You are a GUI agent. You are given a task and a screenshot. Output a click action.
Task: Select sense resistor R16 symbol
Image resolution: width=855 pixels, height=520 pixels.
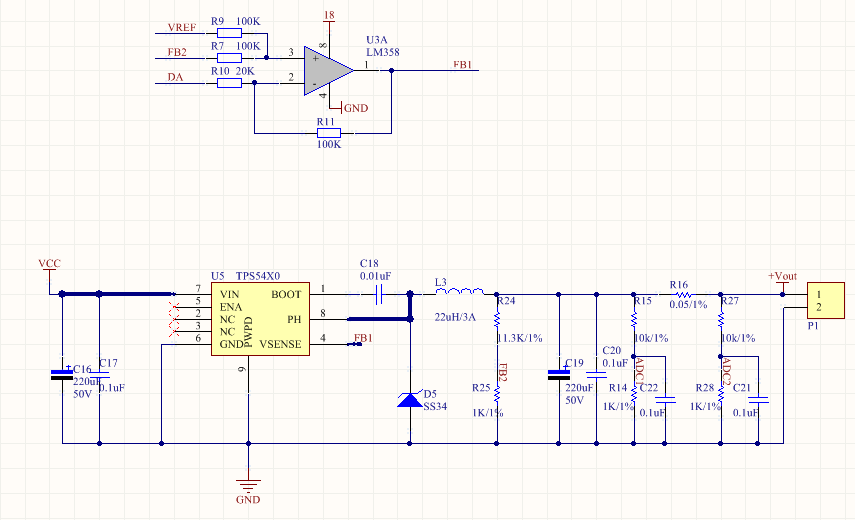pyautogui.click(x=683, y=294)
